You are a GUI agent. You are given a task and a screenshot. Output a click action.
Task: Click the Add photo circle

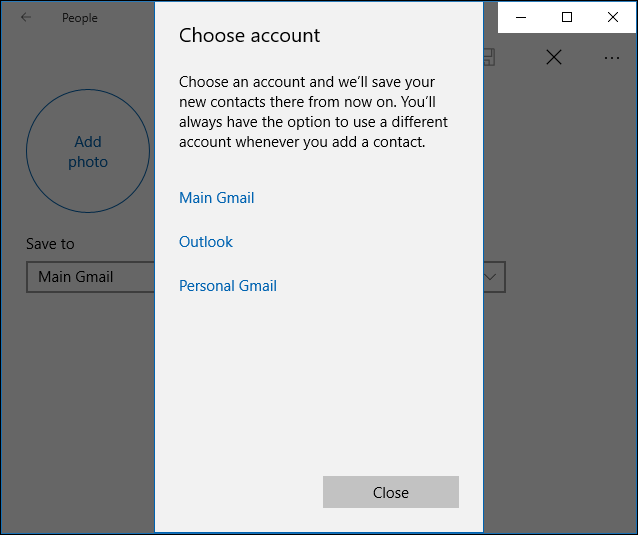coord(88,152)
